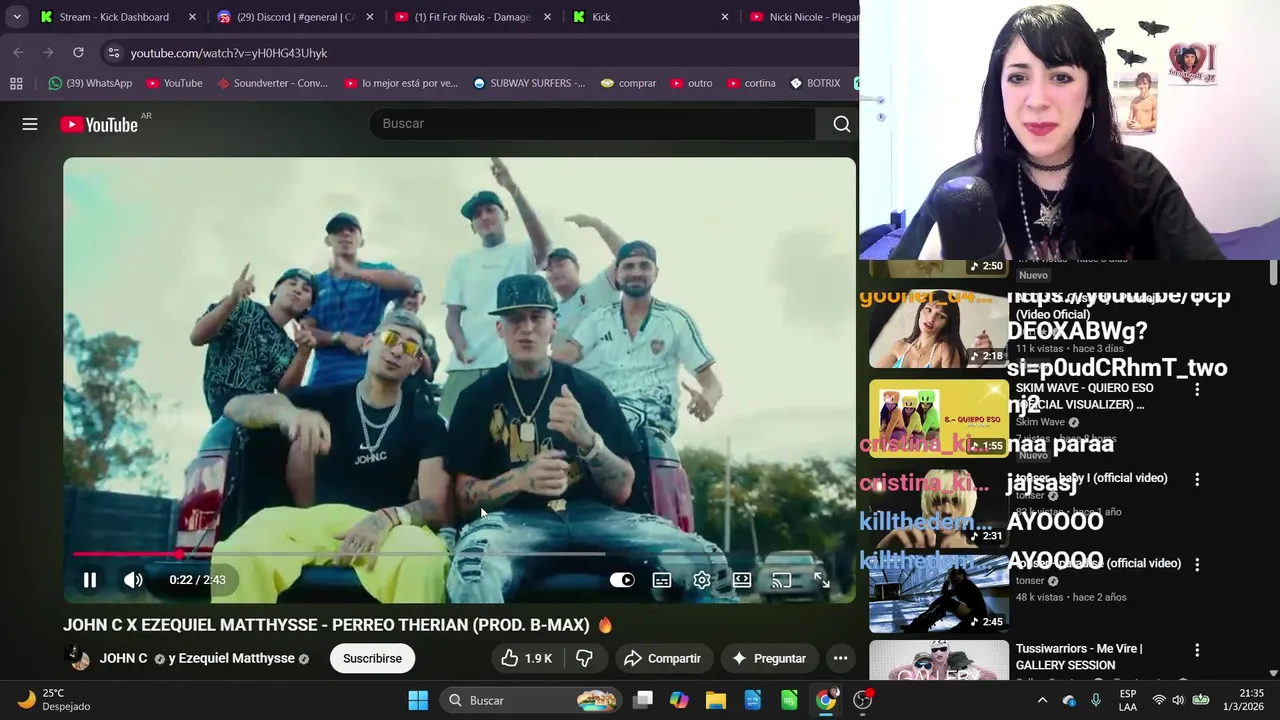Image resolution: width=1280 pixels, height=720 pixels.
Task: Enter fullscreen on the video
Action: [822, 580]
